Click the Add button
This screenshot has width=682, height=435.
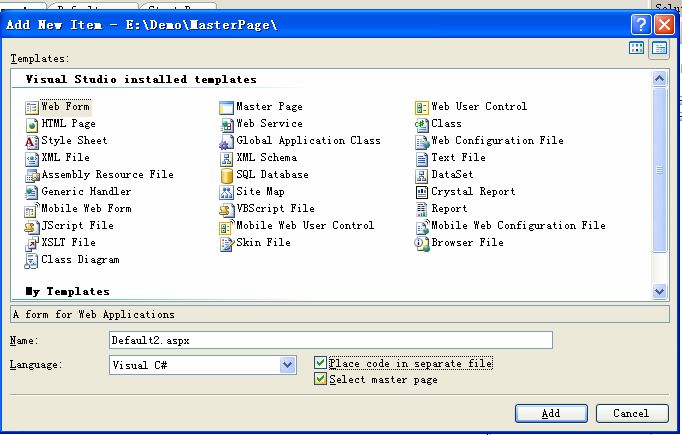(551, 413)
